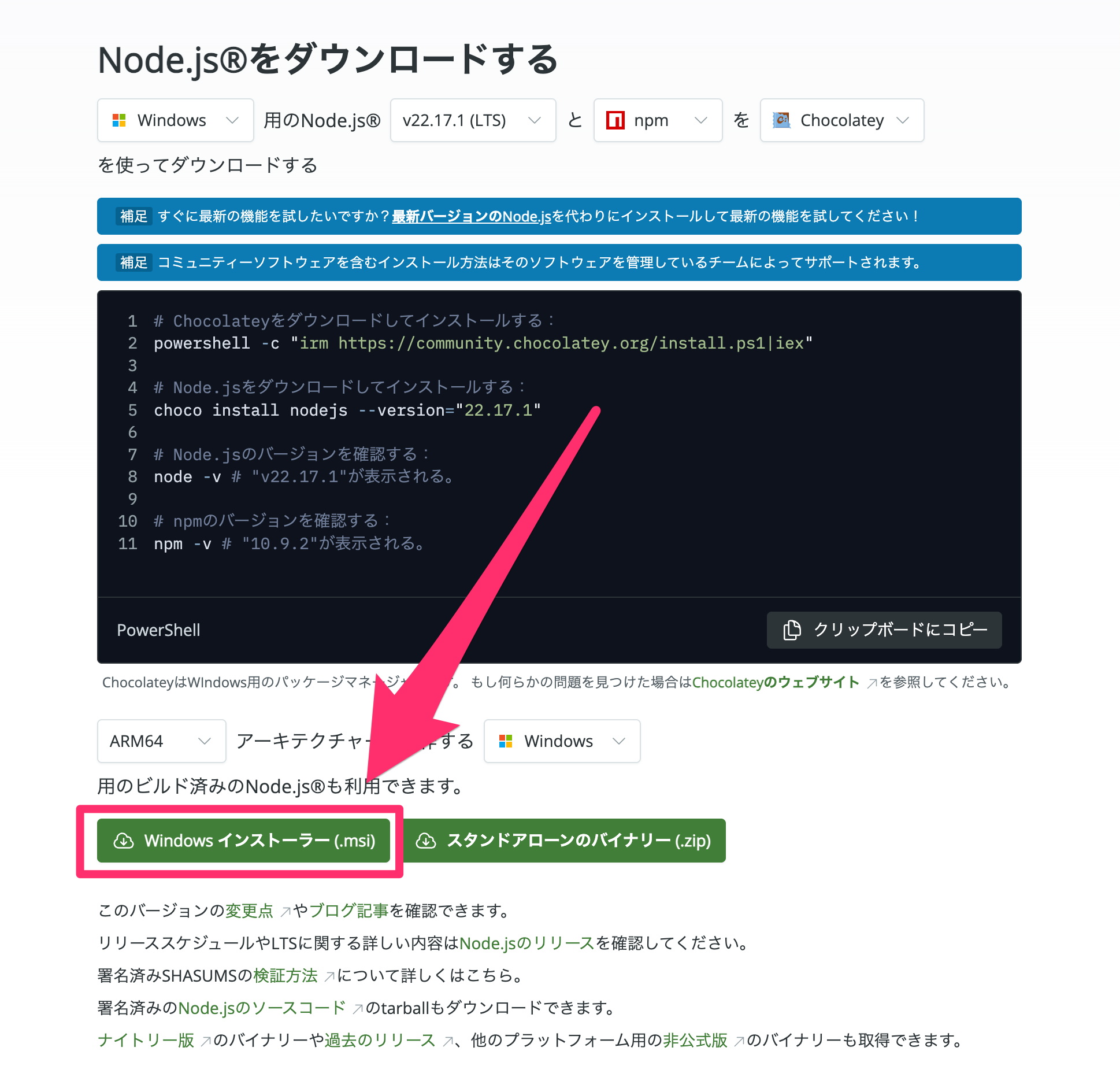
Task: Open the ナイトリー版 nightly builds link
Action: pyautogui.click(x=144, y=1040)
